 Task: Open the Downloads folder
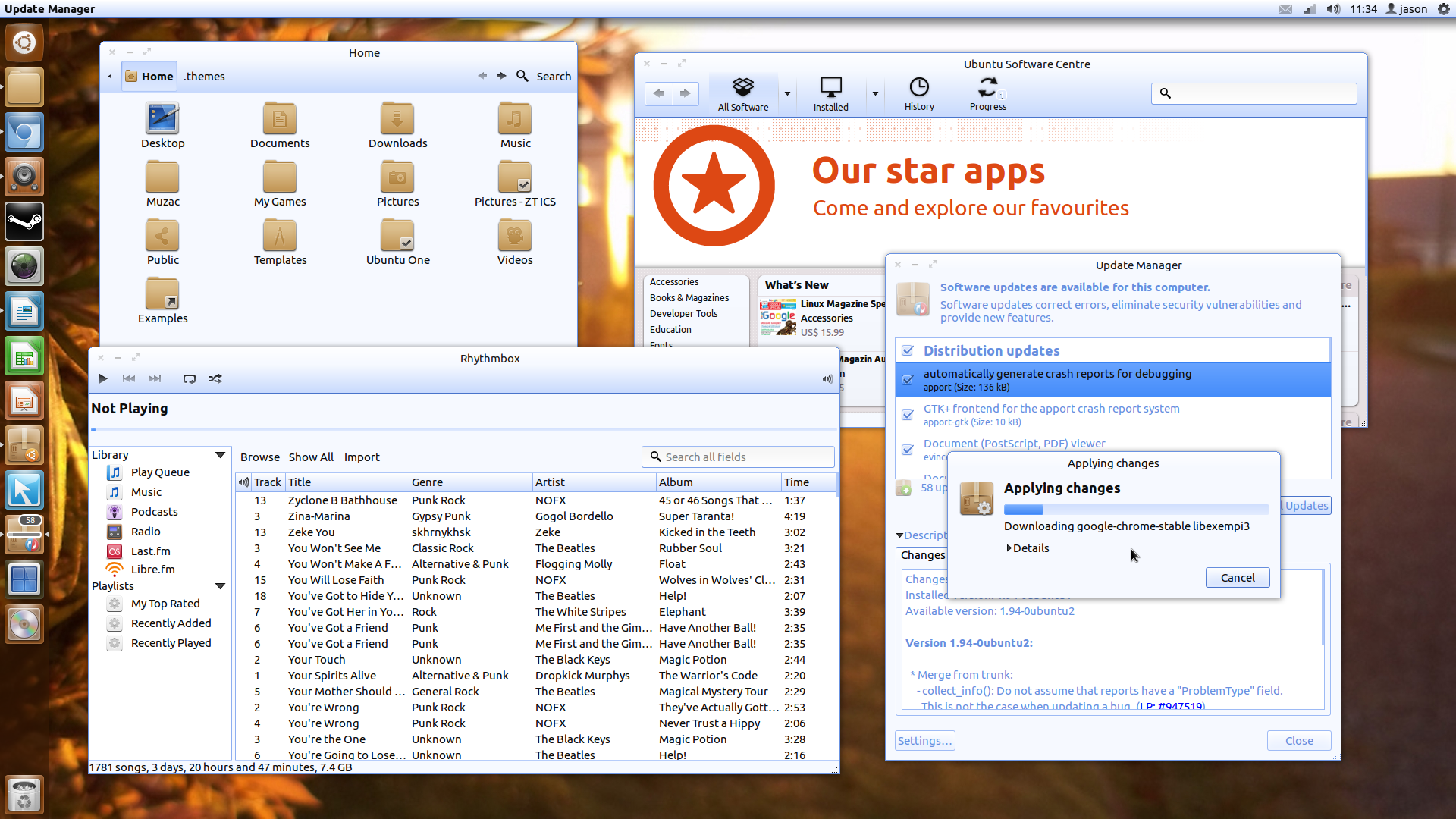click(397, 126)
